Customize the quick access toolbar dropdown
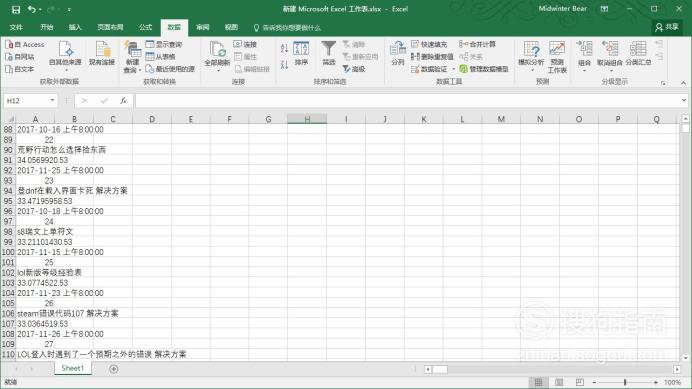This screenshot has height=389, width=692. pyautogui.click(x=69, y=9)
